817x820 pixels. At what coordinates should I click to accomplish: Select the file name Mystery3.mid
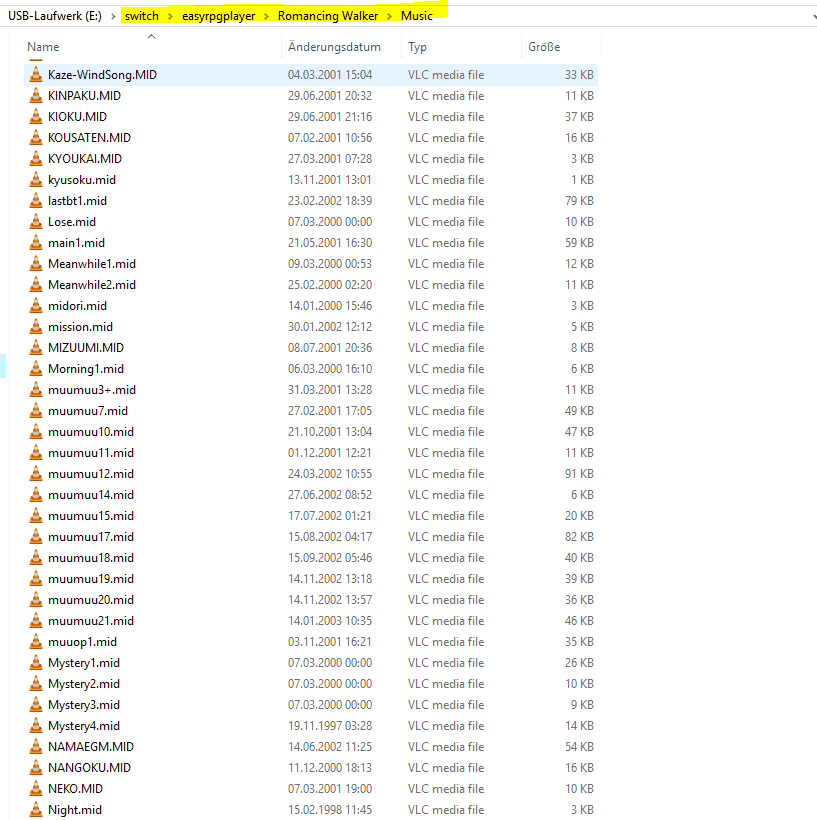[x=84, y=704]
